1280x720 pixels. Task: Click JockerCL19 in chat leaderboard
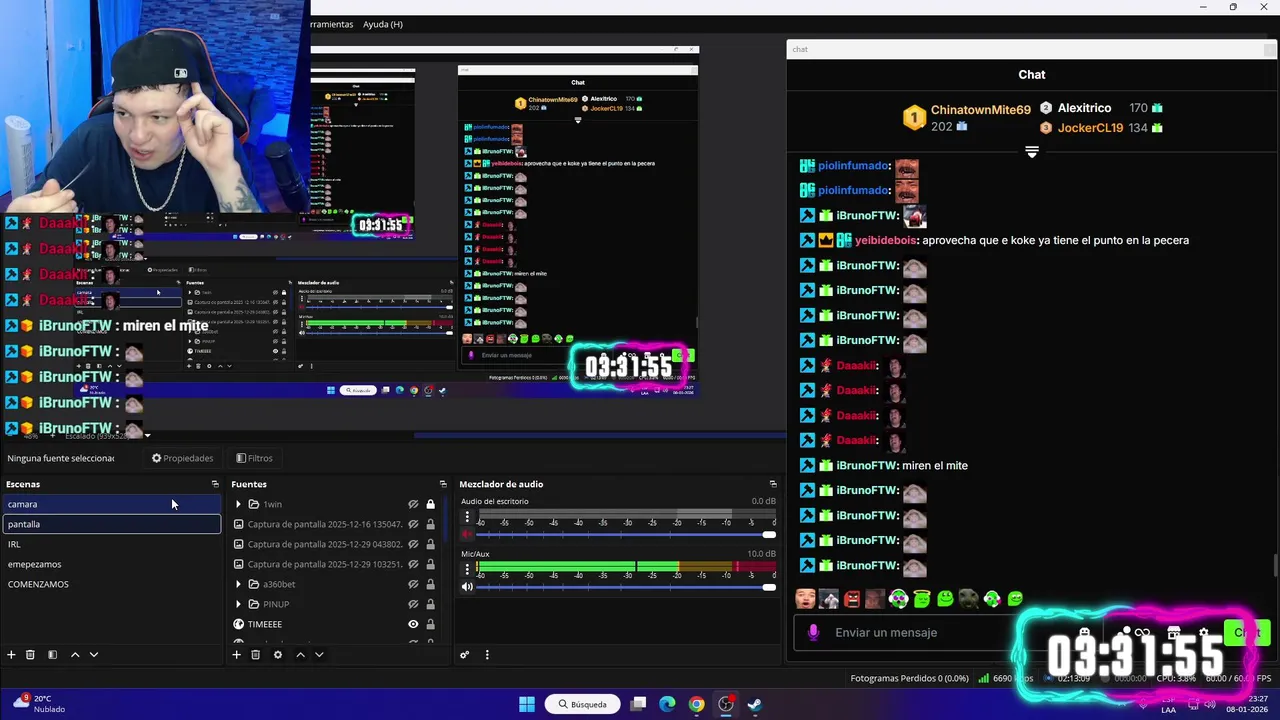click(x=1090, y=128)
